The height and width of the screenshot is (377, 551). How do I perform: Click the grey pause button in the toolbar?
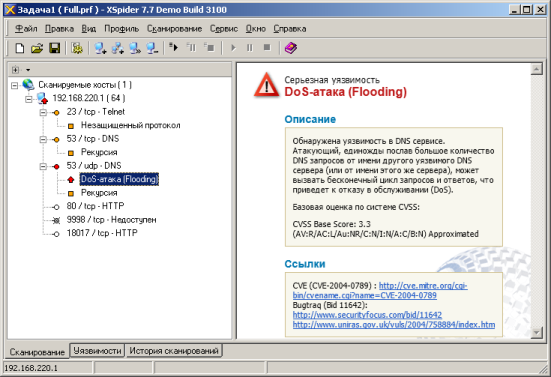tap(250, 47)
